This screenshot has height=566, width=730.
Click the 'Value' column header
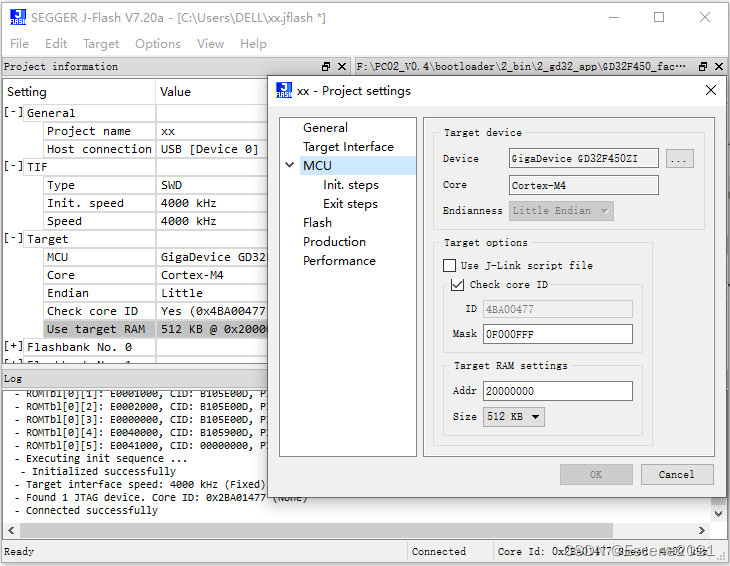point(212,92)
